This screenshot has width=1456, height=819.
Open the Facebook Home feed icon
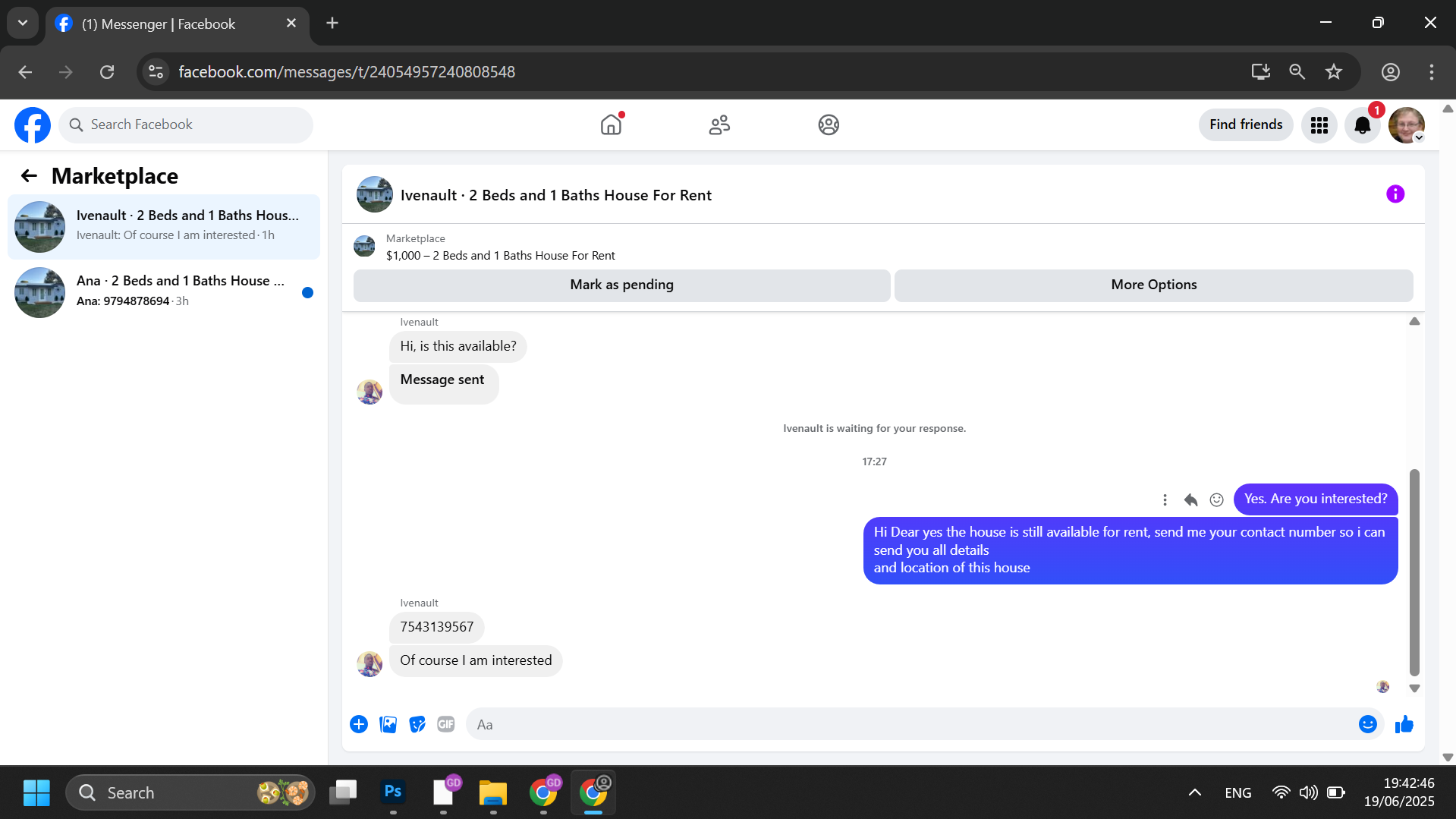tap(611, 124)
